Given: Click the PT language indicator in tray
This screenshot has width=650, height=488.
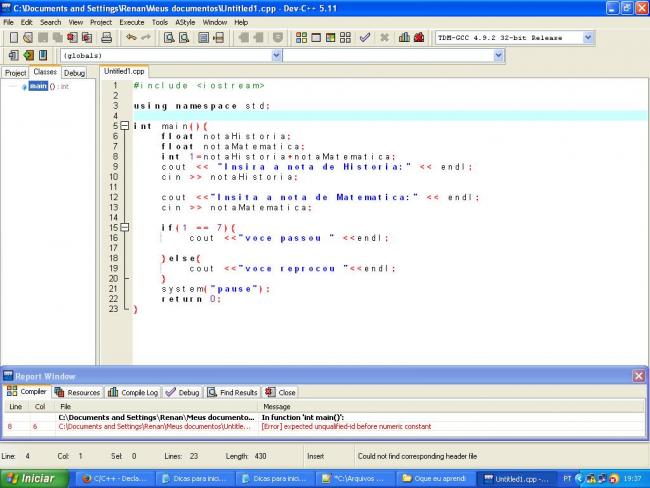Looking at the screenshot, I should (567, 479).
